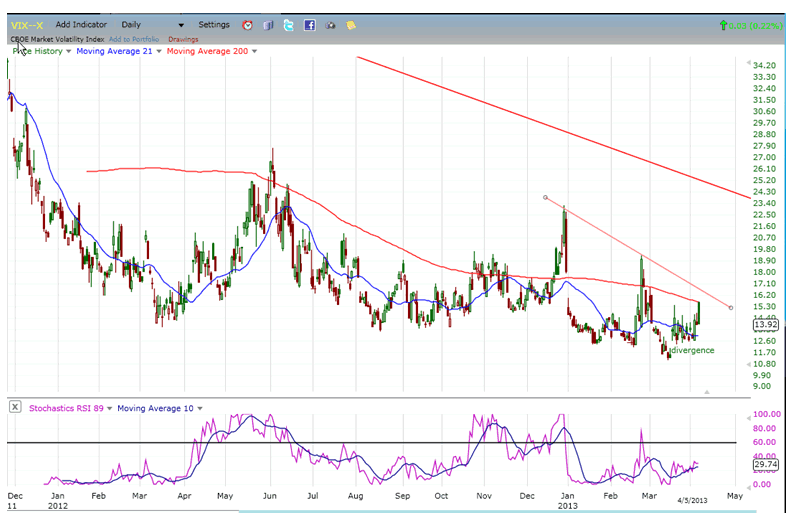Share chart via Facebook icon
Image resolution: width=792 pixels, height=528 pixels.
click(x=309, y=24)
